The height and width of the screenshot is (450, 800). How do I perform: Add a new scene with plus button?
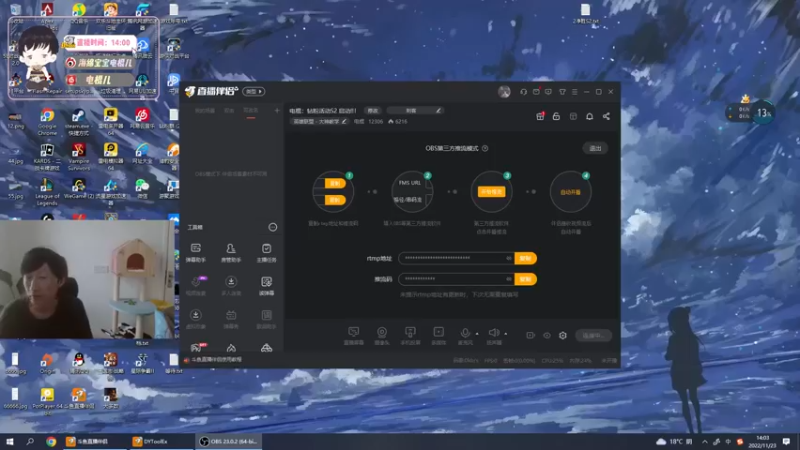click(277, 111)
